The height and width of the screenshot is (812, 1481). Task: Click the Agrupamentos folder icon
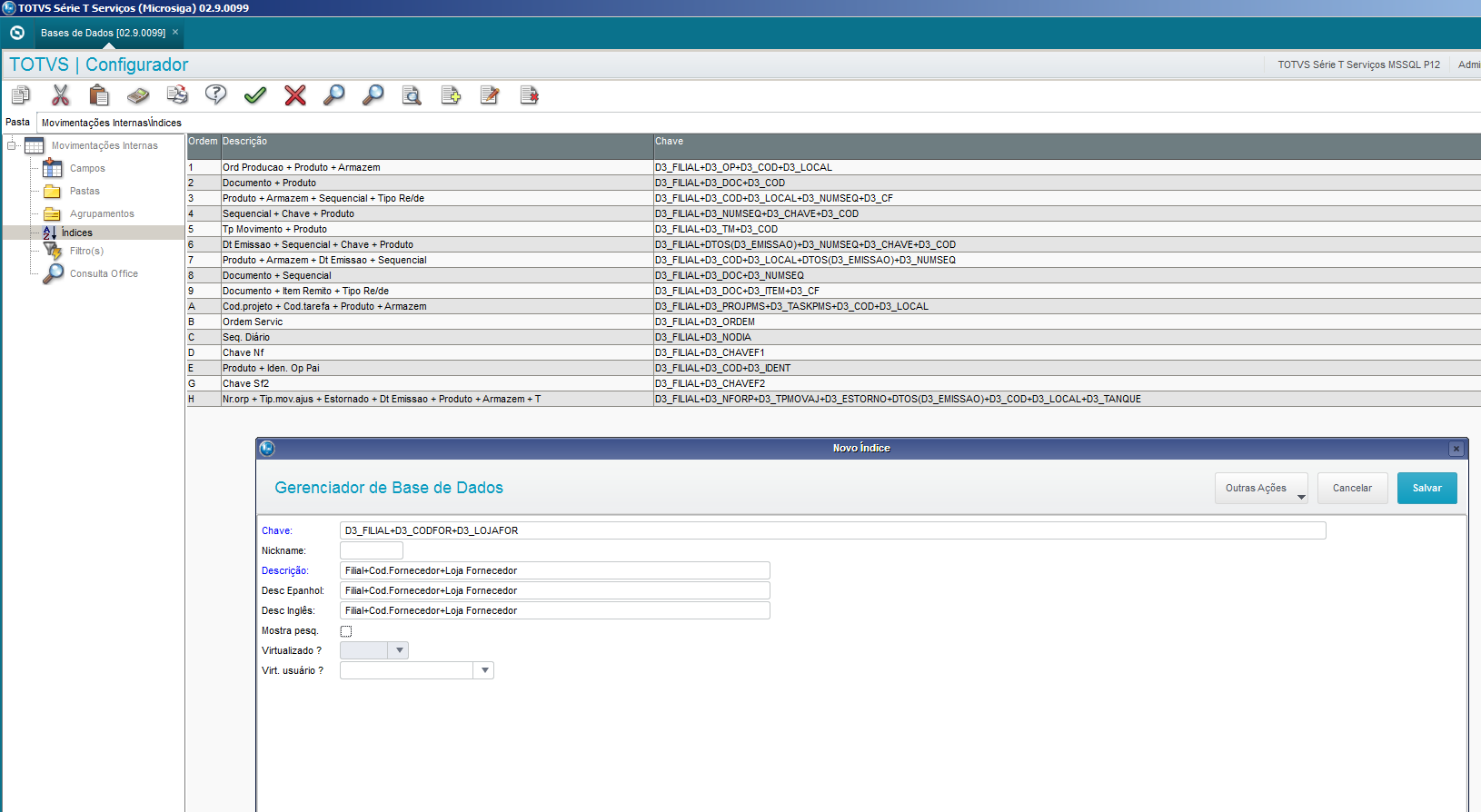(x=53, y=213)
